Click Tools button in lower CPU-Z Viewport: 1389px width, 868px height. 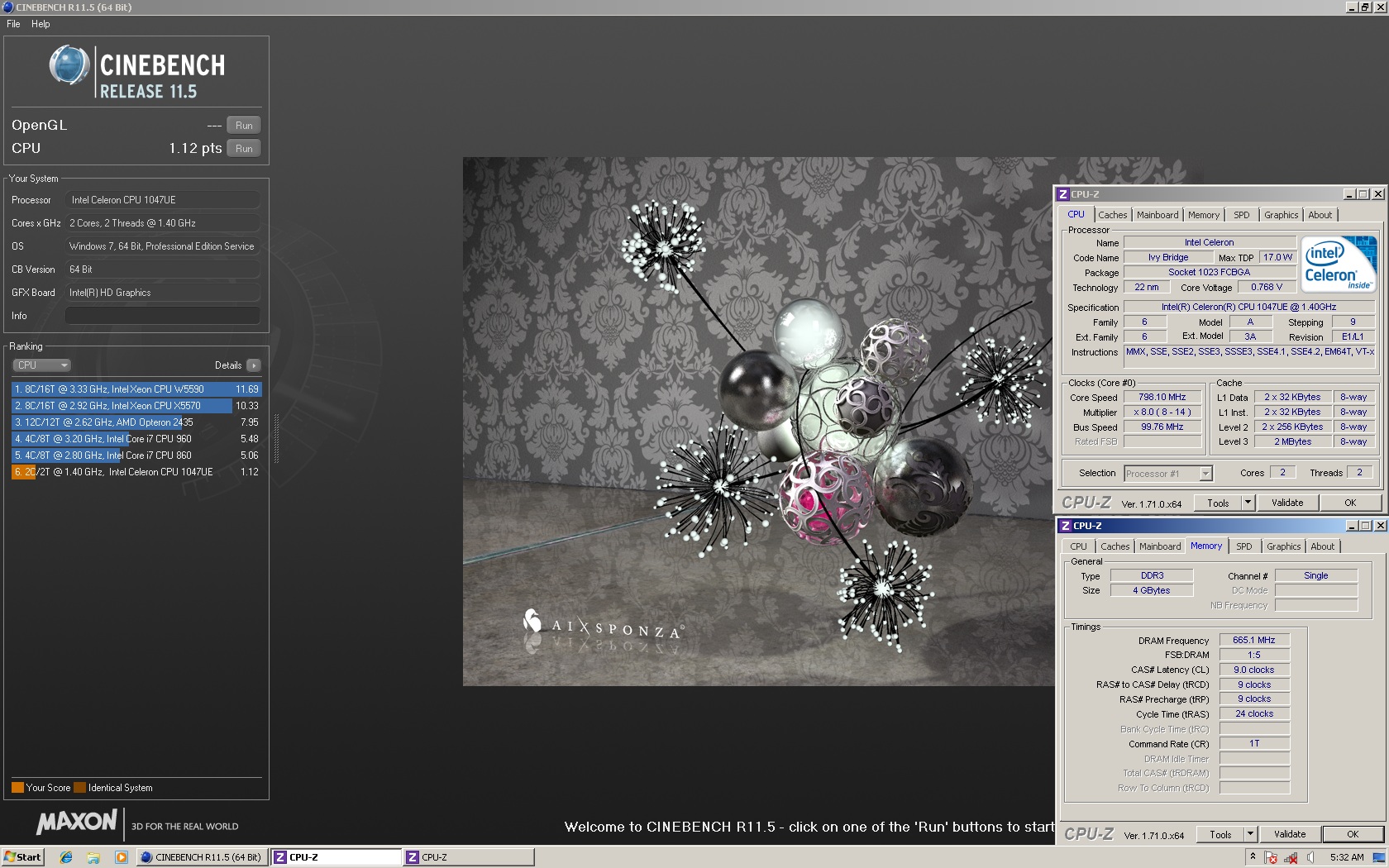1220,835
